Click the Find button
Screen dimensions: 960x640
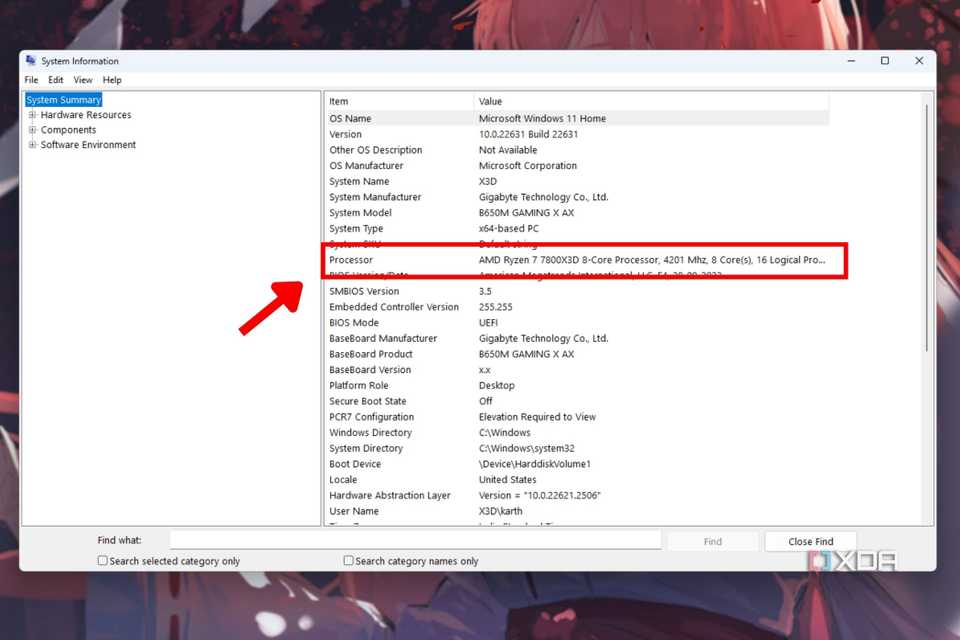[x=712, y=540]
